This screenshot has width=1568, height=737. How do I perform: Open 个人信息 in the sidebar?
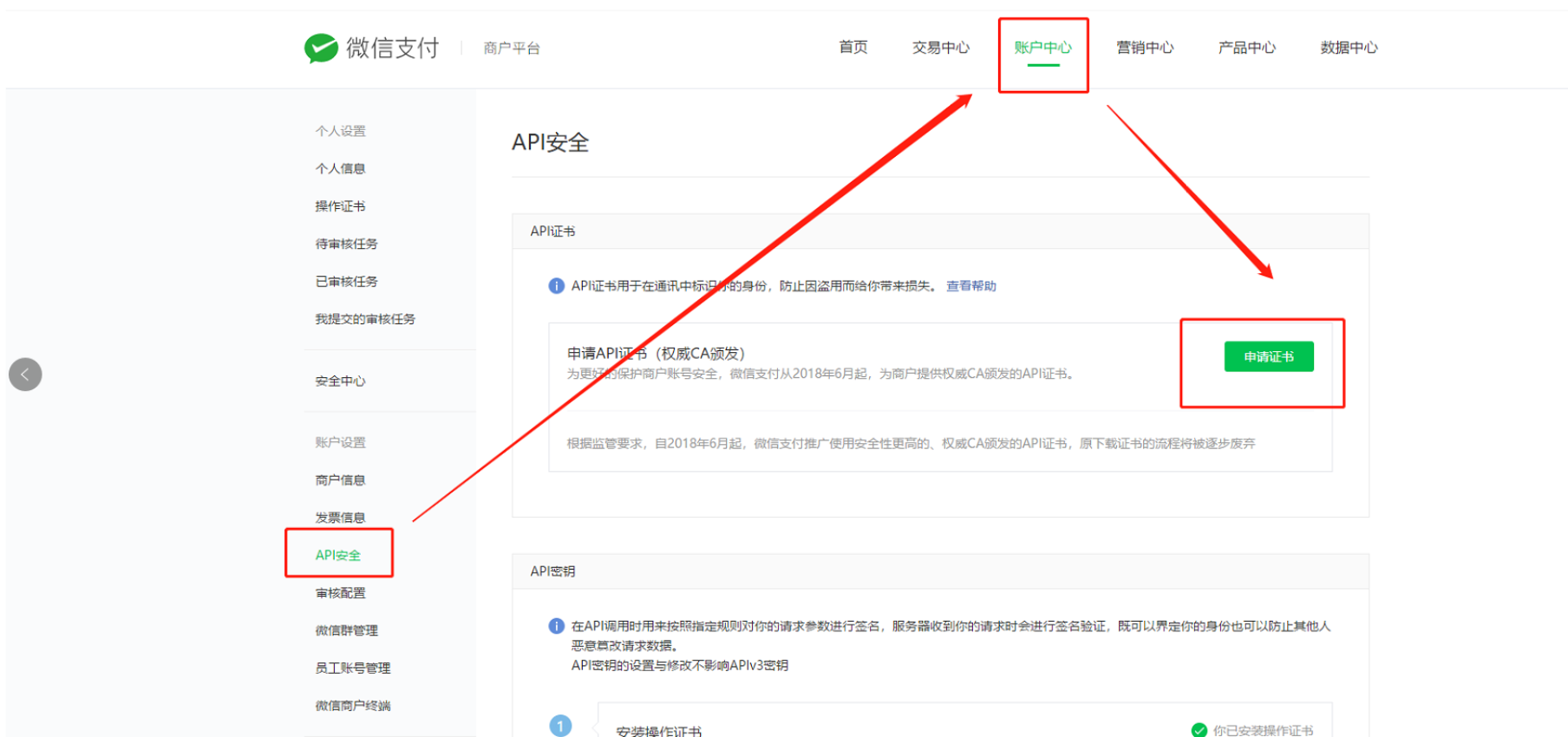pyautogui.click(x=340, y=168)
